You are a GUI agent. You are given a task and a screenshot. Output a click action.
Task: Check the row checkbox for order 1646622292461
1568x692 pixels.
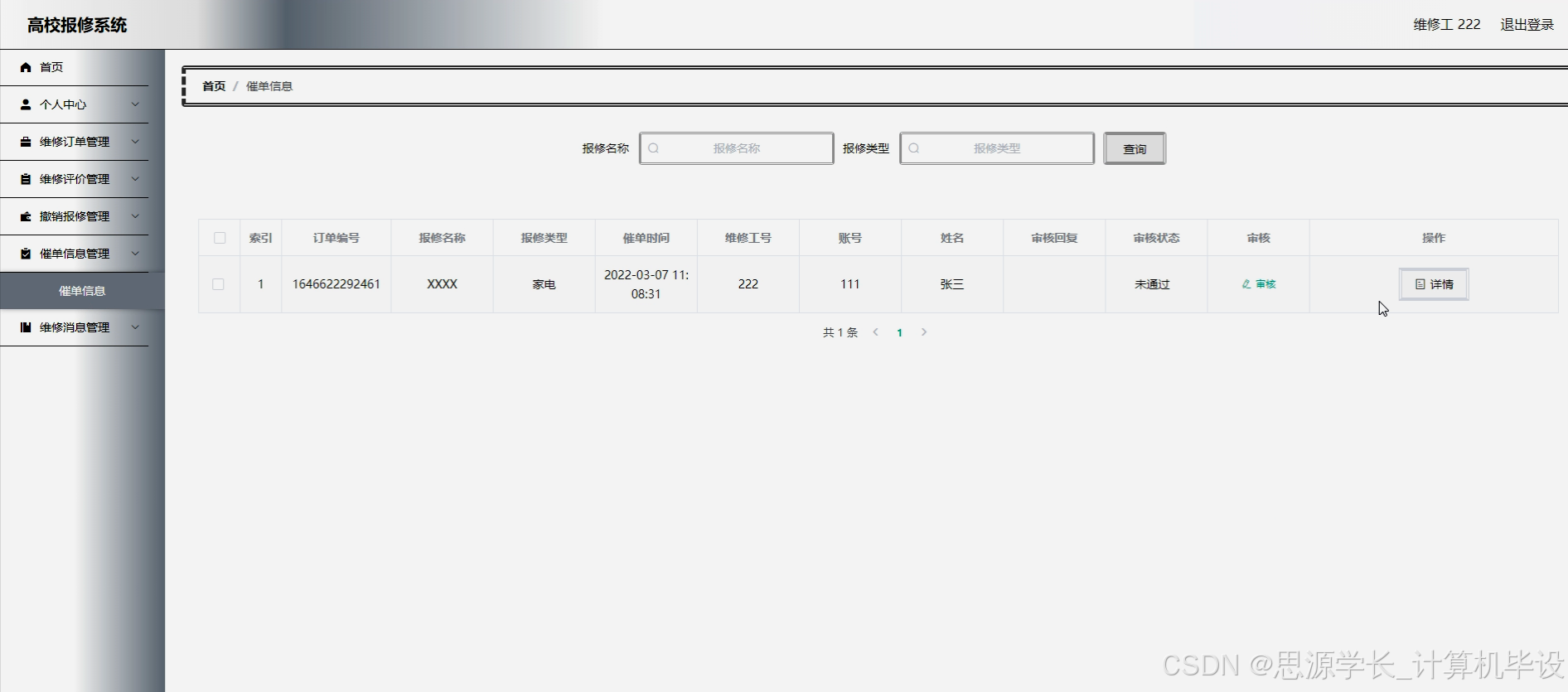click(x=218, y=284)
